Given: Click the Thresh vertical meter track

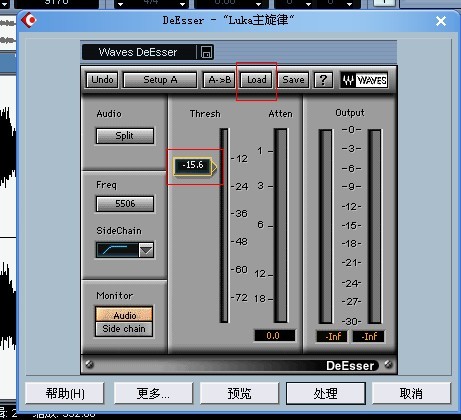Looking at the screenshot, I should (x=224, y=225).
